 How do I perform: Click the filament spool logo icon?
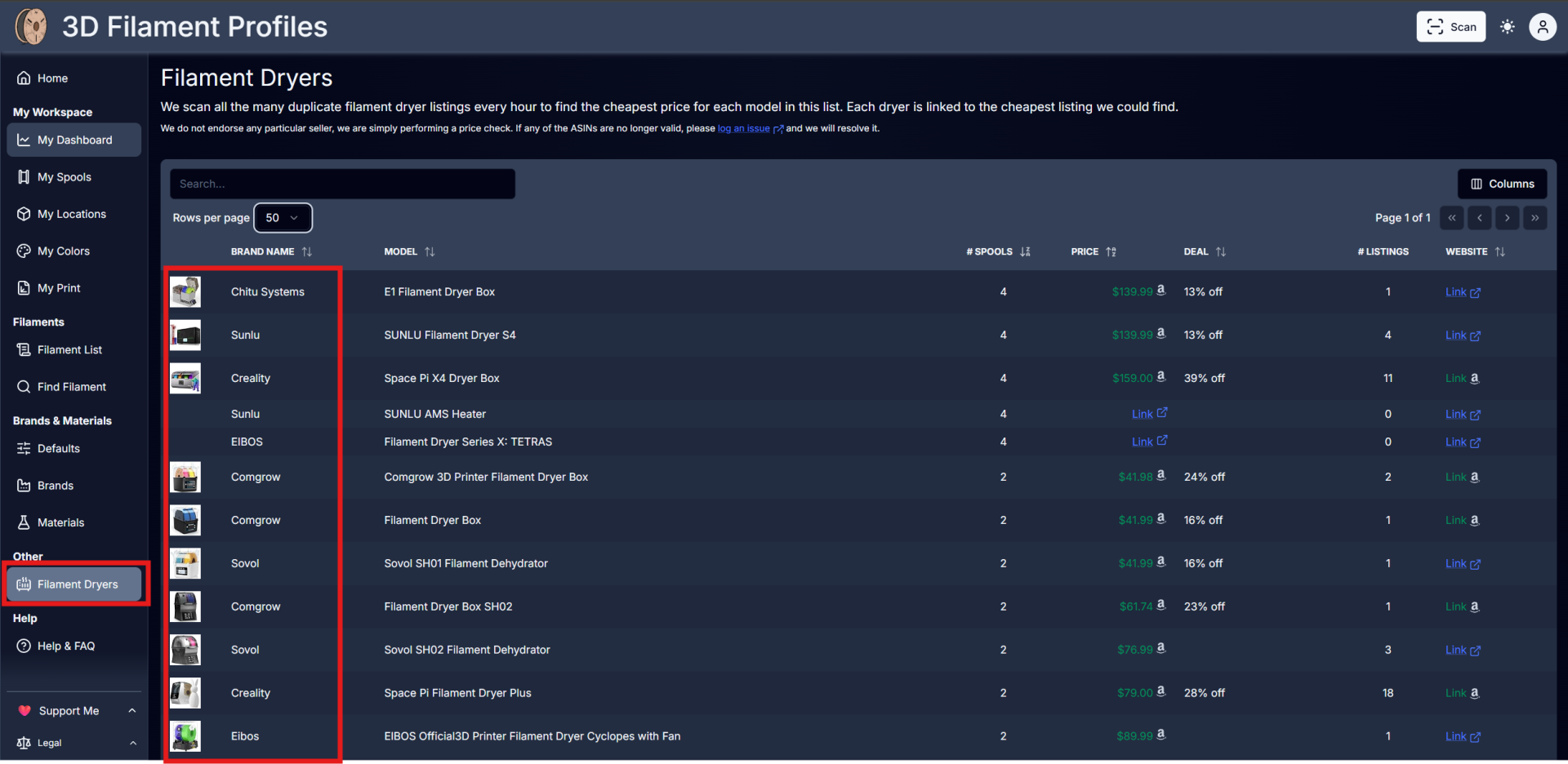coord(32,27)
